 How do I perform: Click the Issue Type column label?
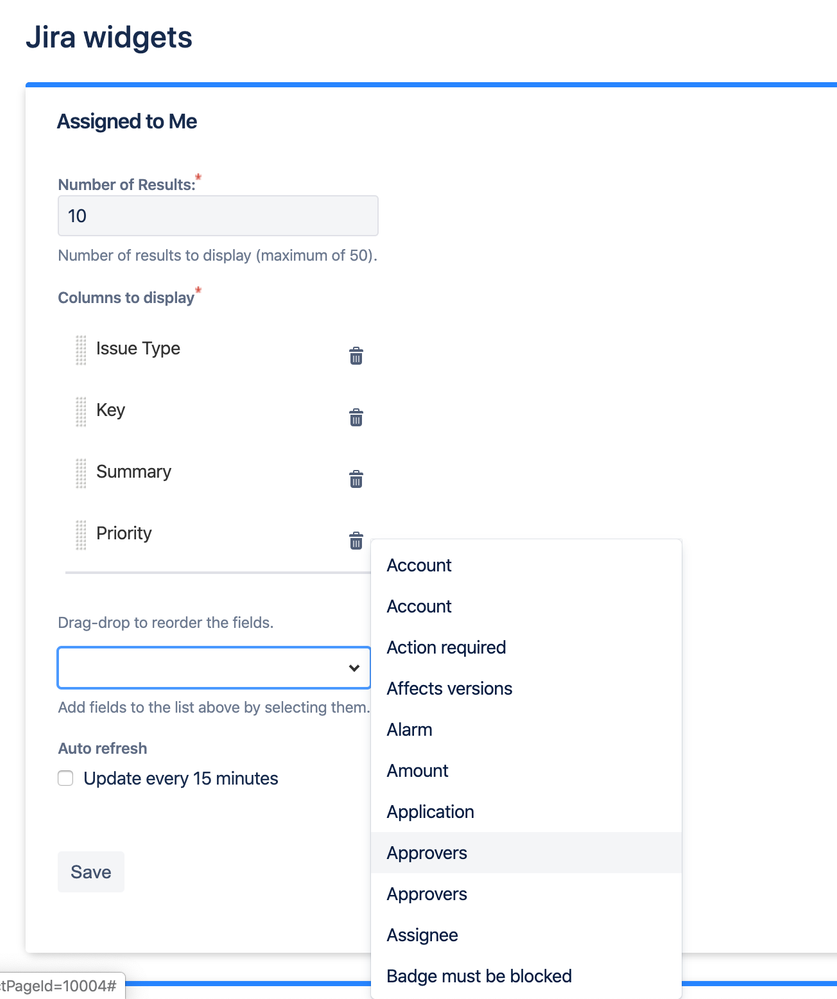point(138,349)
